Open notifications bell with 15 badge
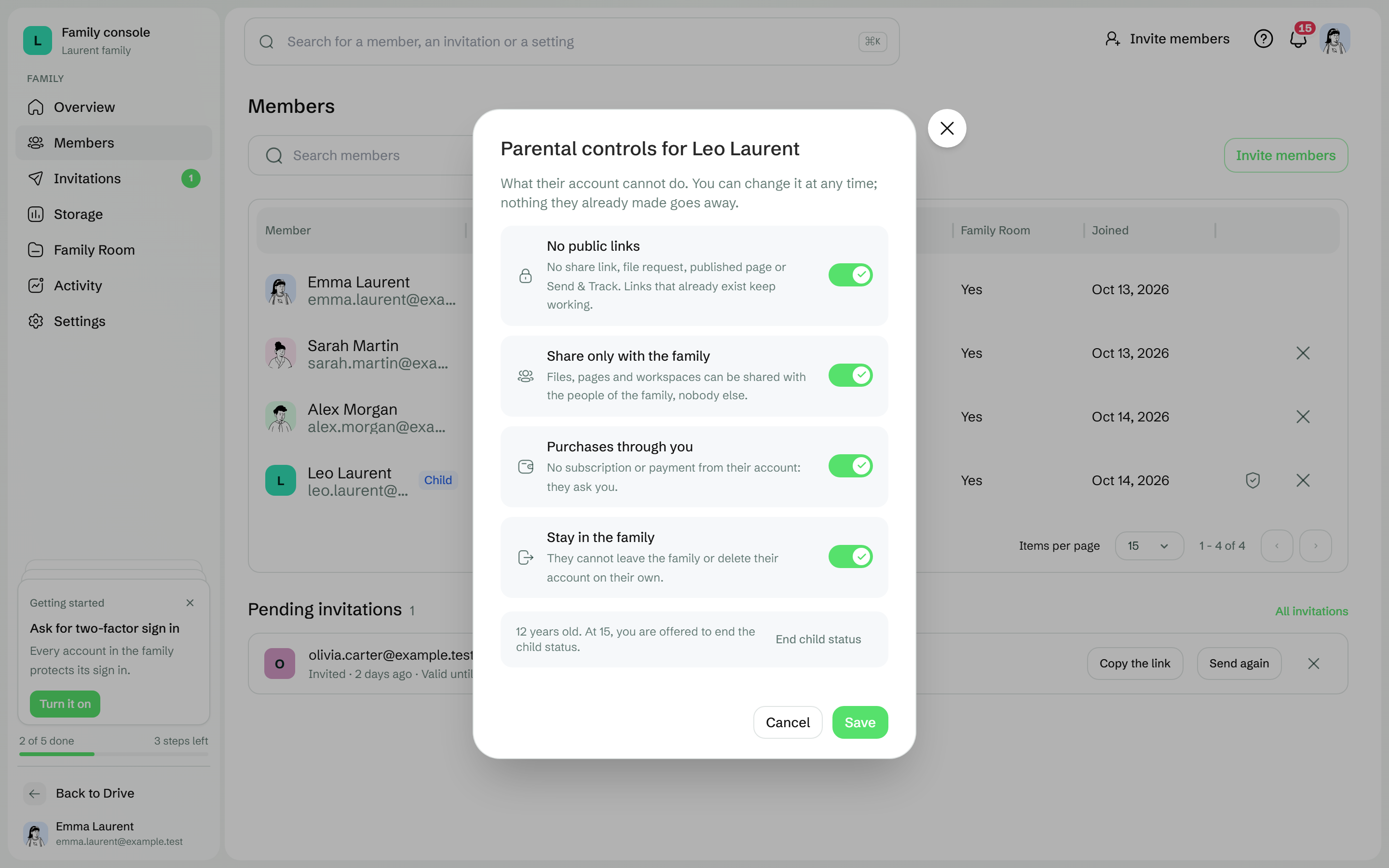The image size is (1389, 868). pos(1298,39)
